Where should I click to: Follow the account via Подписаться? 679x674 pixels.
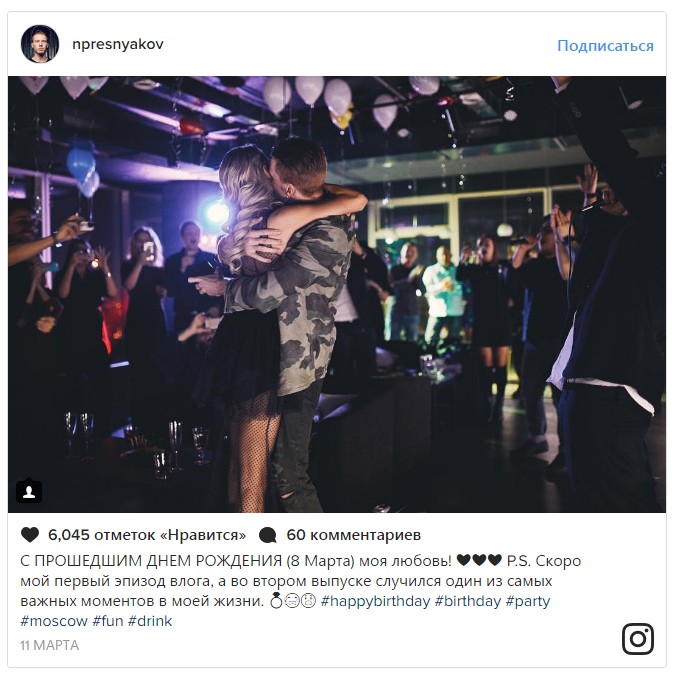click(605, 45)
